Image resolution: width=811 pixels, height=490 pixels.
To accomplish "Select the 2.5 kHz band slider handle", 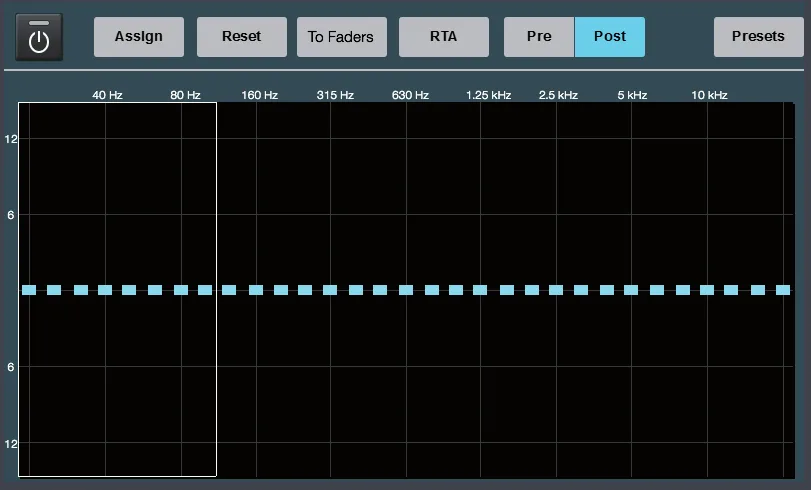I will point(556,290).
